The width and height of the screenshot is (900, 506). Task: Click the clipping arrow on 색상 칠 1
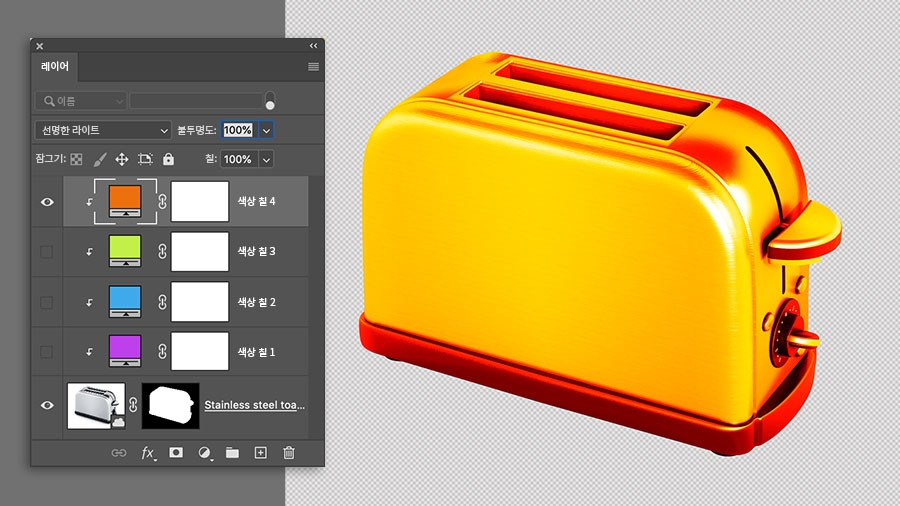(90, 352)
